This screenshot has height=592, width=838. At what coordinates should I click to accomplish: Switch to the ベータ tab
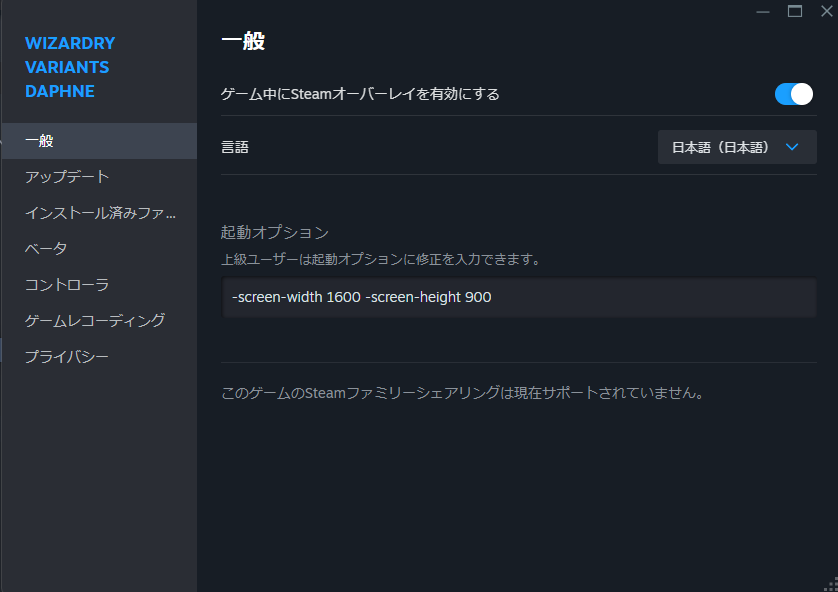click(99, 248)
